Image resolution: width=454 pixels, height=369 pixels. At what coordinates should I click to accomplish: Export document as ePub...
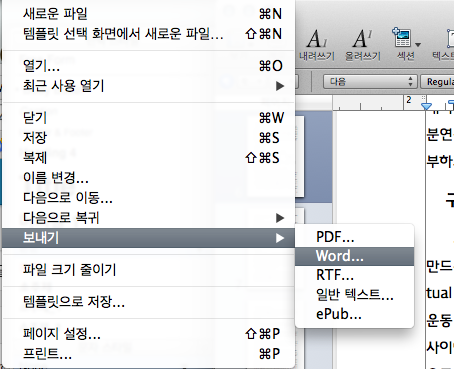(x=354, y=314)
